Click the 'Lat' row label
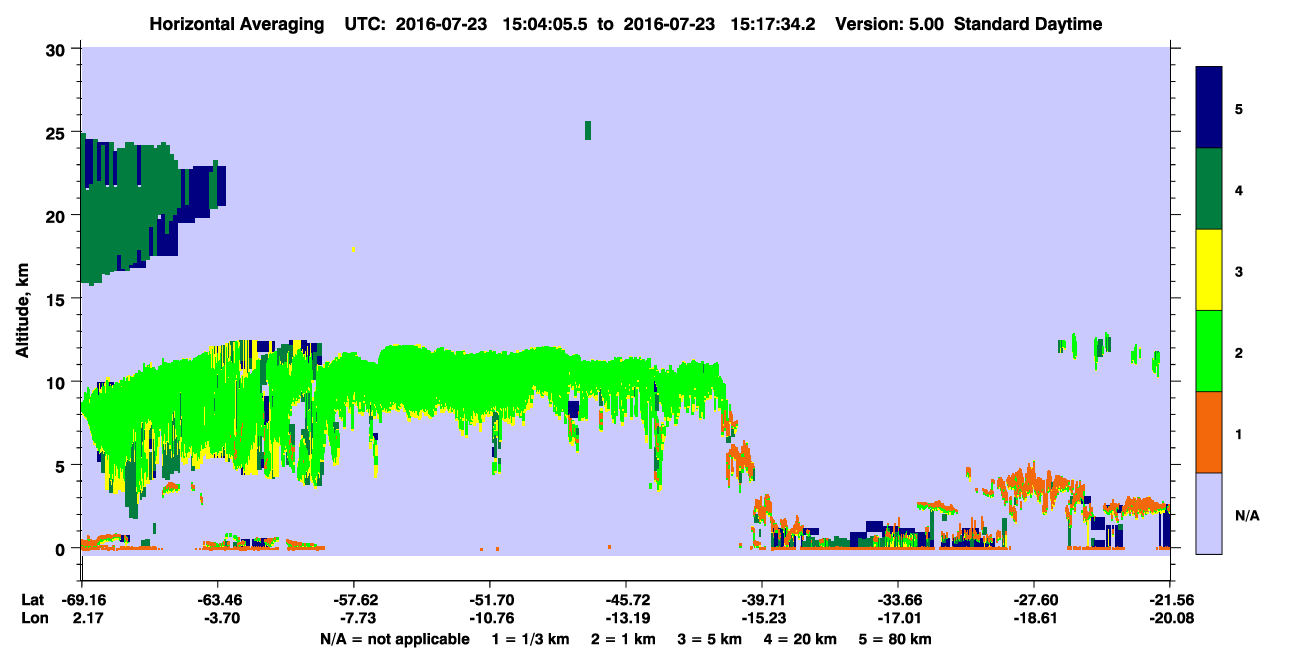 tap(32, 600)
